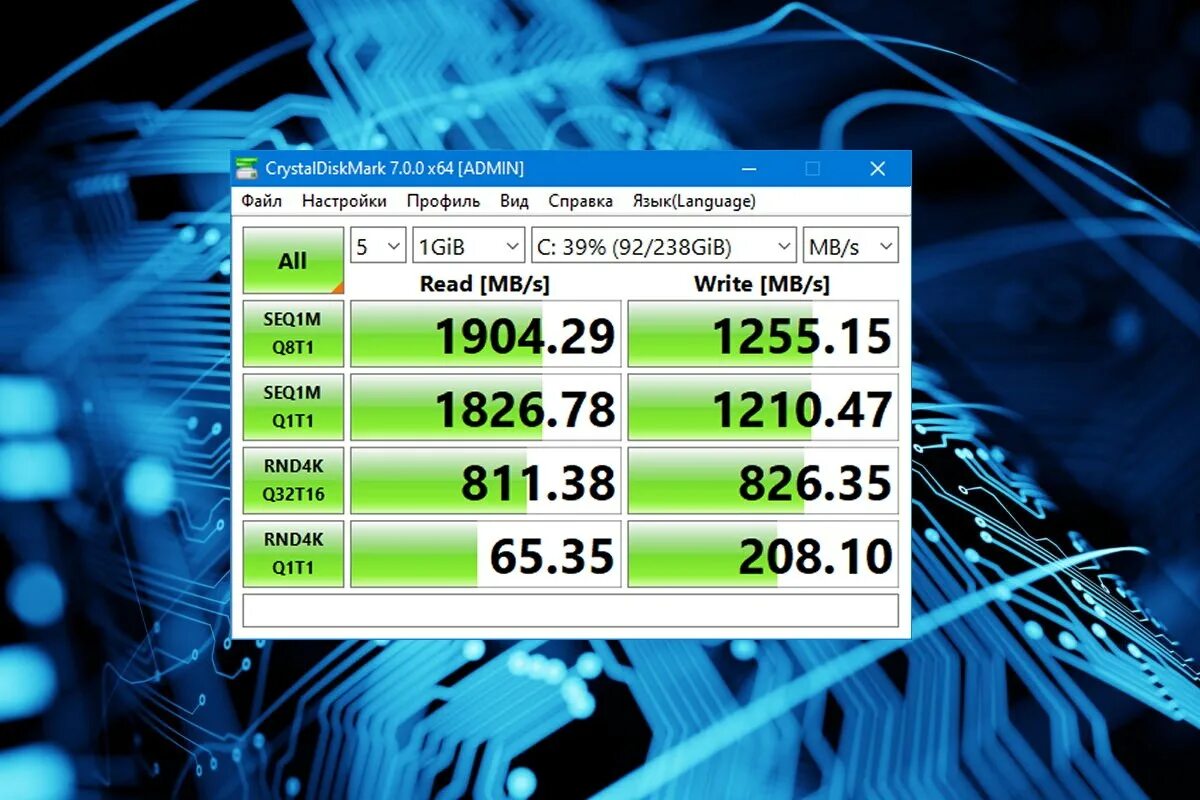Start the RND4K Q1T1 test
This screenshot has height=800, width=1200.
pyautogui.click(x=293, y=553)
